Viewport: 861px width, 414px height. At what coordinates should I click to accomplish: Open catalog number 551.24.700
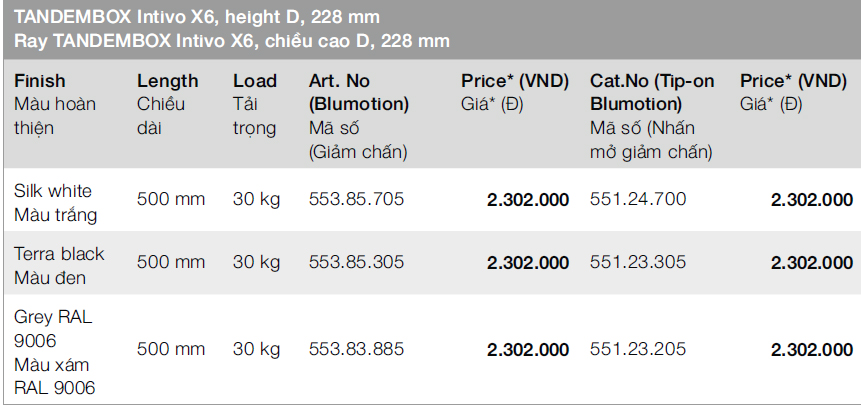click(638, 199)
